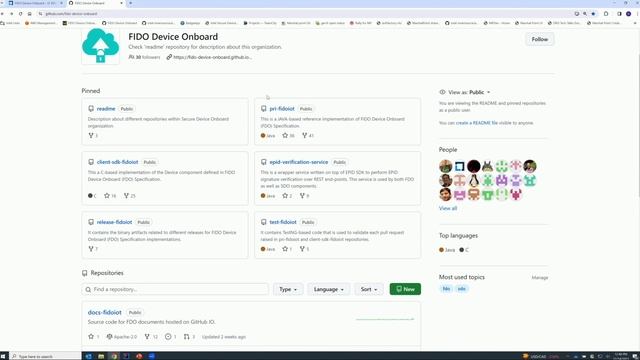The height and width of the screenshot is (360, 640).
Task: Open the docs-fidoiot repository
Action: coord(104,312)
